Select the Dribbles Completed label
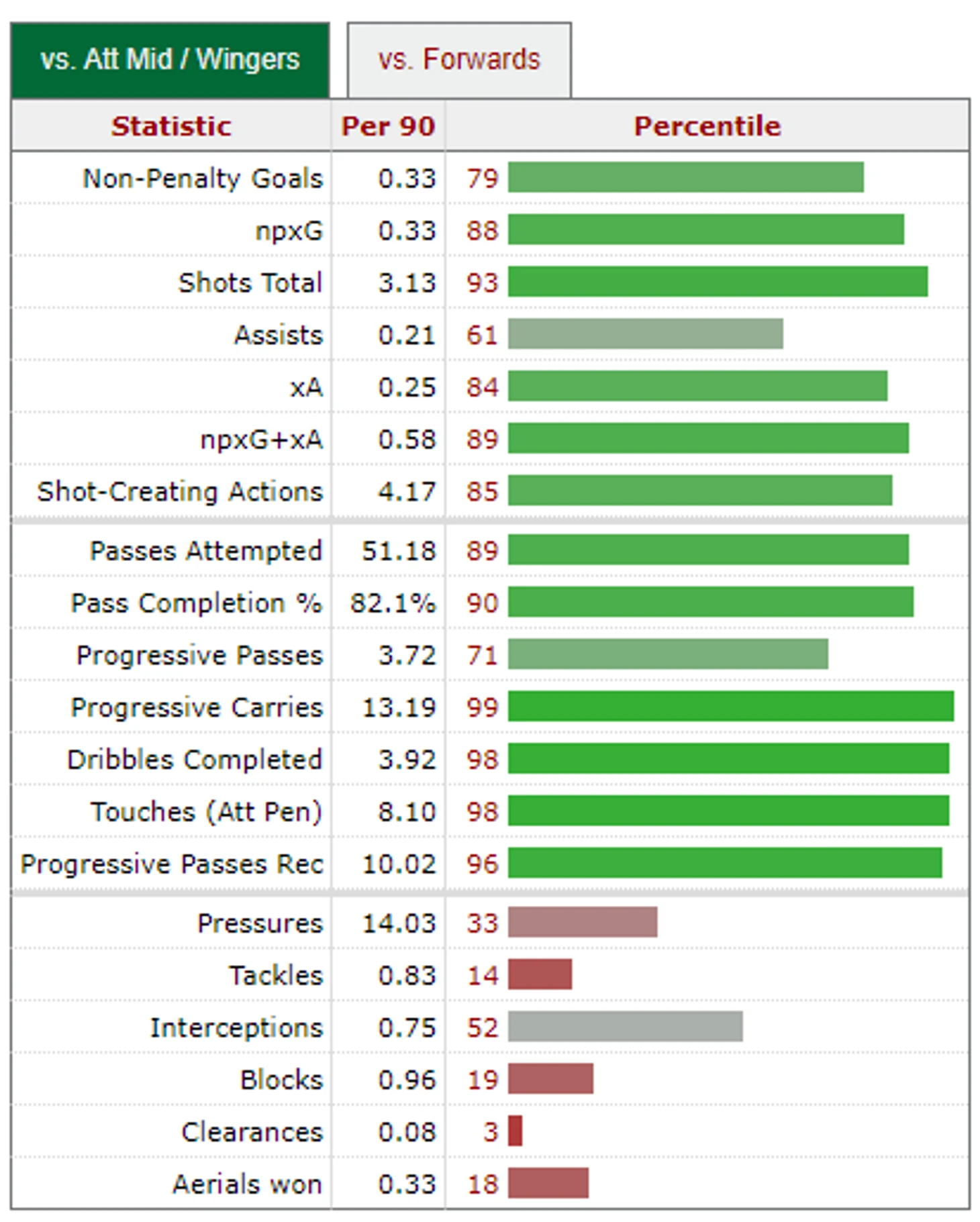980x1222 pixels. [195, 759]
